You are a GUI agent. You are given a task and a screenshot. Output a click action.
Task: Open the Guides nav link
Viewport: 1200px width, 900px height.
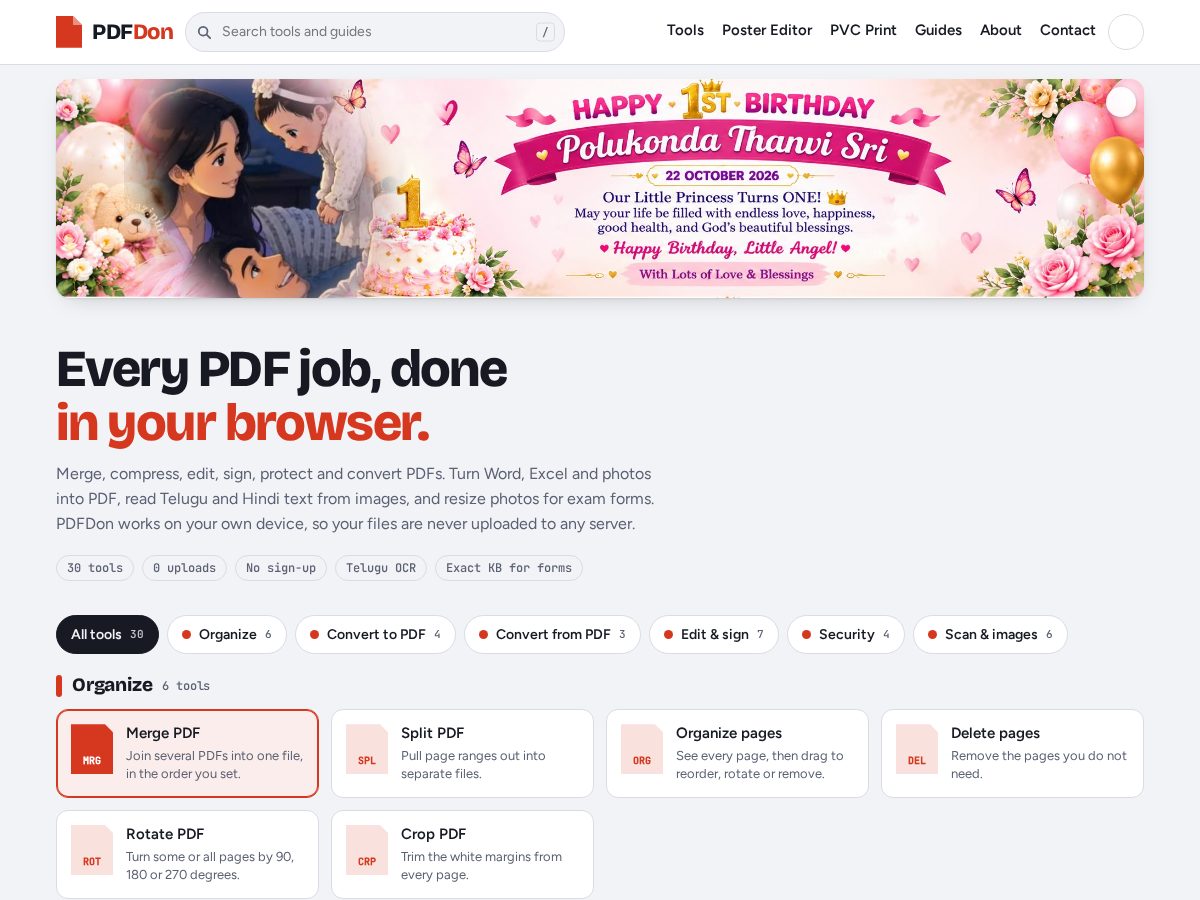click(x=938, y=30)
